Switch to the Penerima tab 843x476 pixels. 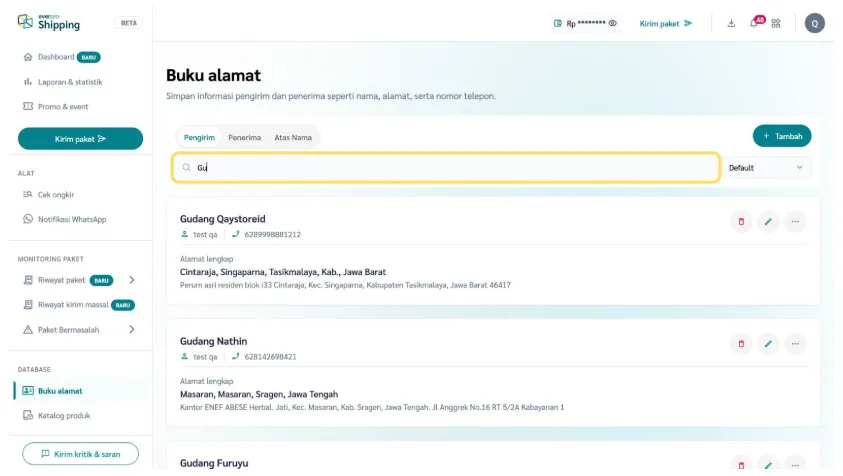coord(244,137)
